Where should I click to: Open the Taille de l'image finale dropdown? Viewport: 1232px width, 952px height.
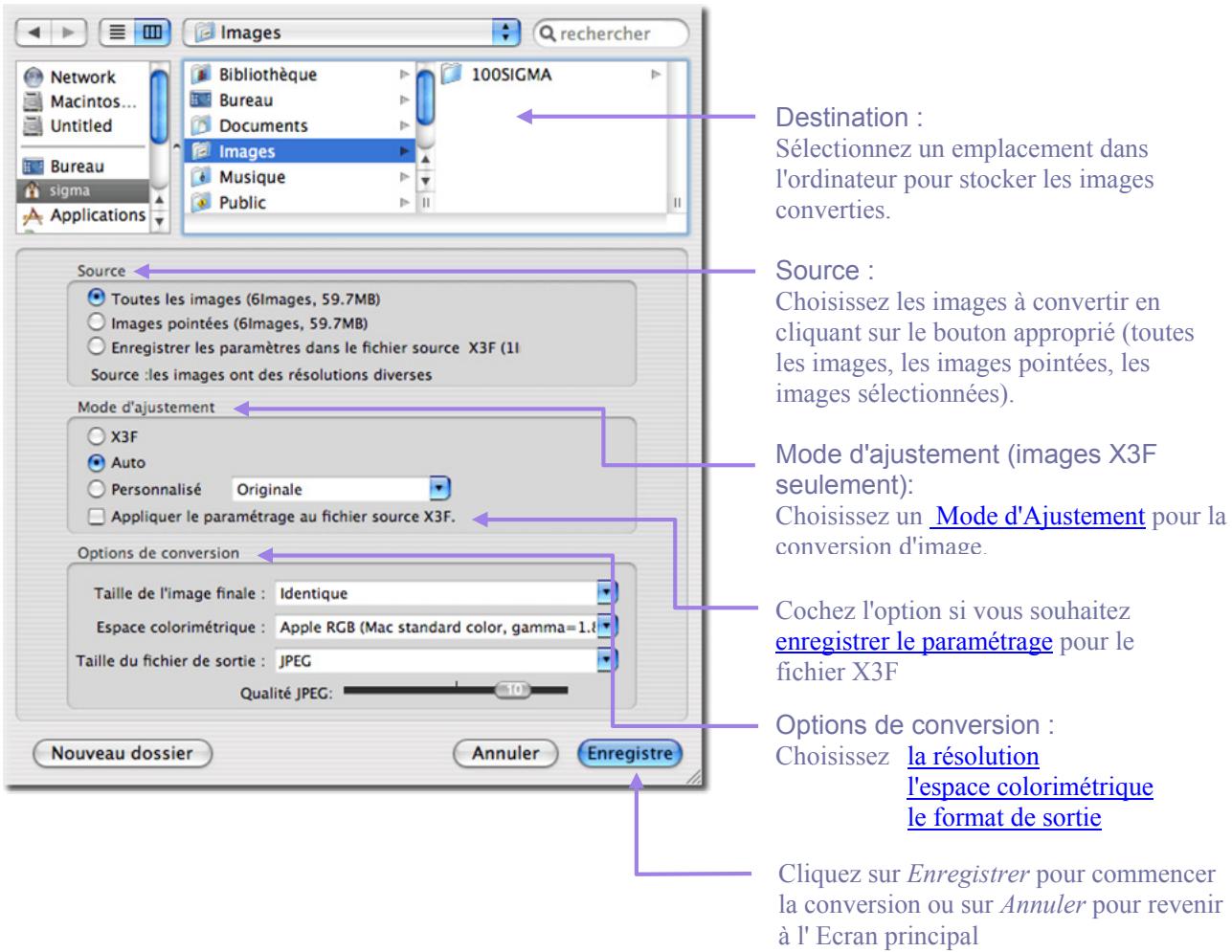446,593
